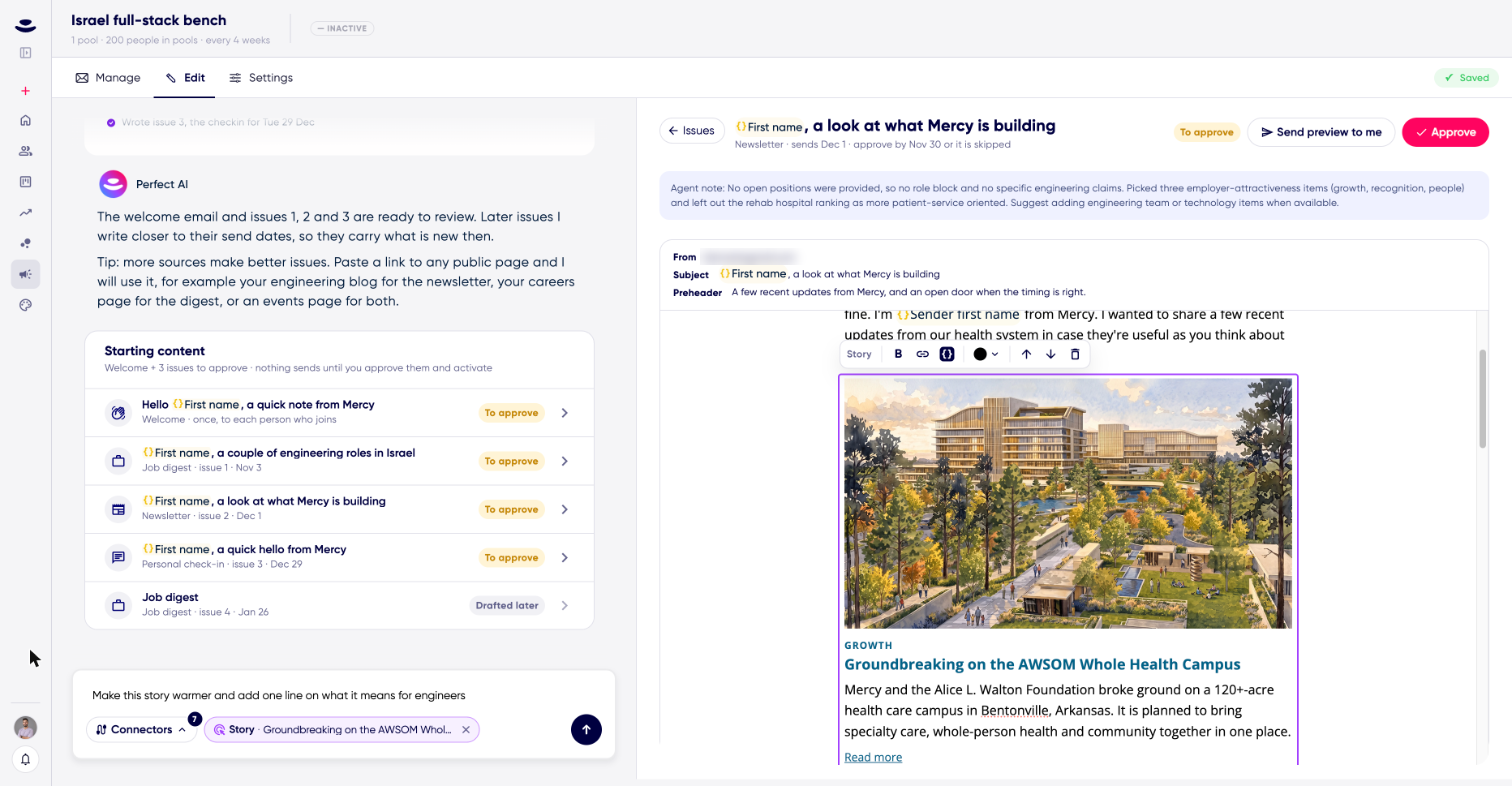Click the INACTIVE status badge
This screenshot has width=1512, height=786.
pyautogui.click(x=342, y=28)
